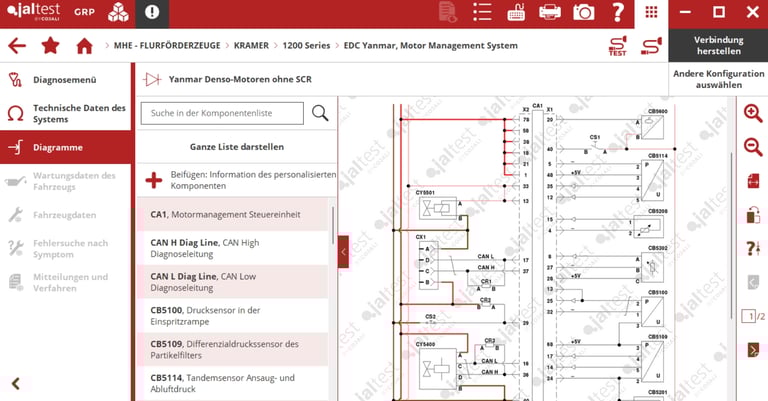768x401 pixels.
Task: Click Beifügen: Information des personalisierten Komponenten
Action: coord(237,180)
